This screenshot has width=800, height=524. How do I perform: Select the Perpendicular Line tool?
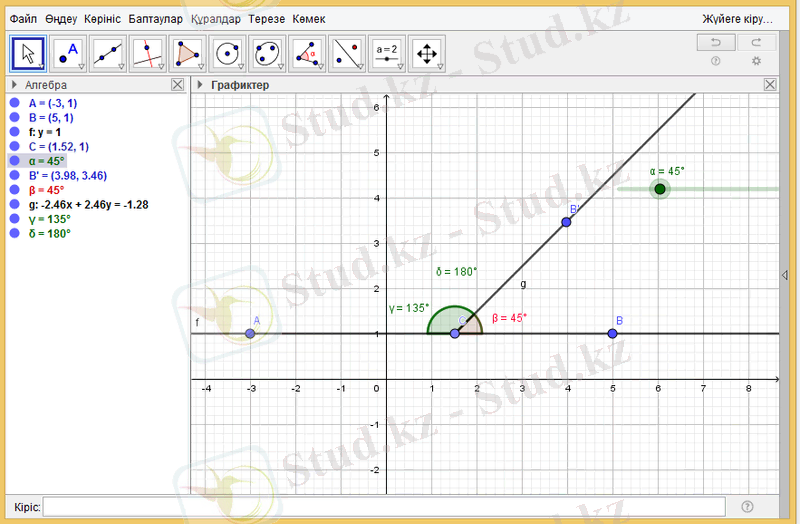pyautogui.click(x=147, y=54)
